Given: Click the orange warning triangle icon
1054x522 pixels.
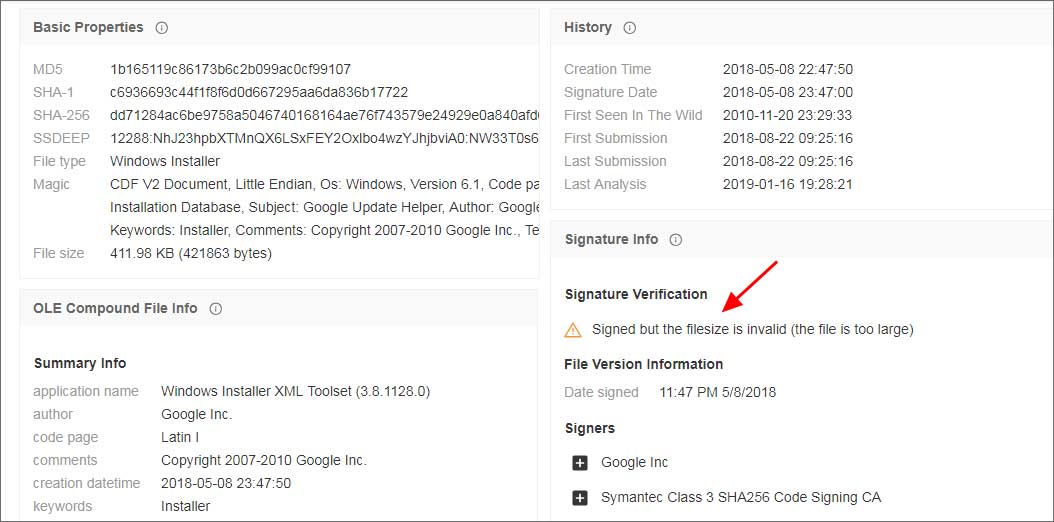Looking at the screenshot, I should pyautogui.click(x=573, y=330).
